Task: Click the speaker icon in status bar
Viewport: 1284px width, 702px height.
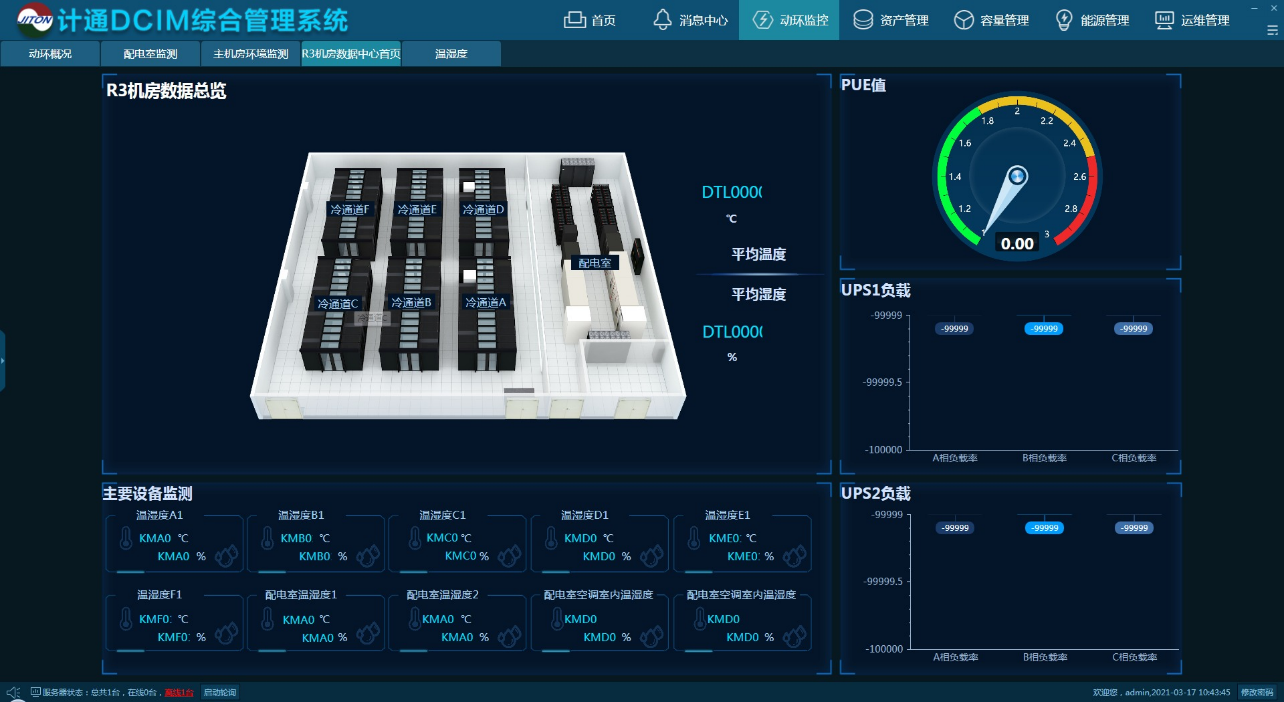Action: 13,692
